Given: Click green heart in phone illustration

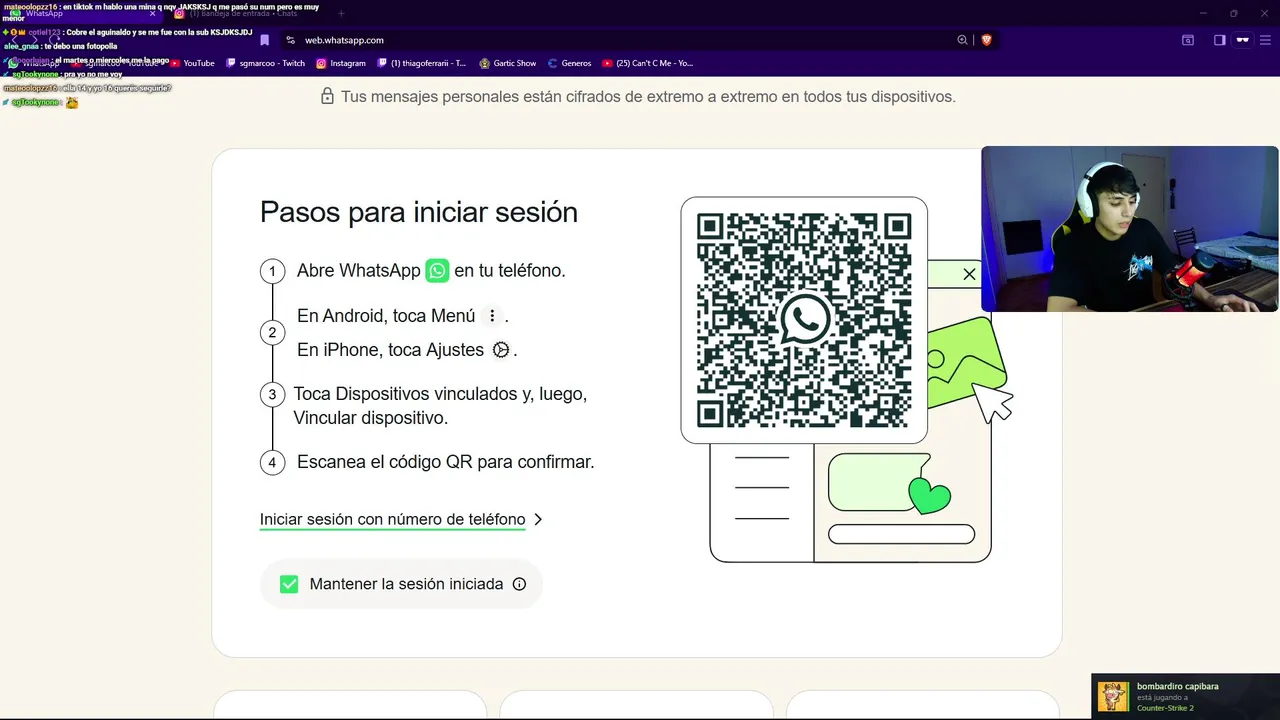Looking at the screenshot, I should point(929,495).
